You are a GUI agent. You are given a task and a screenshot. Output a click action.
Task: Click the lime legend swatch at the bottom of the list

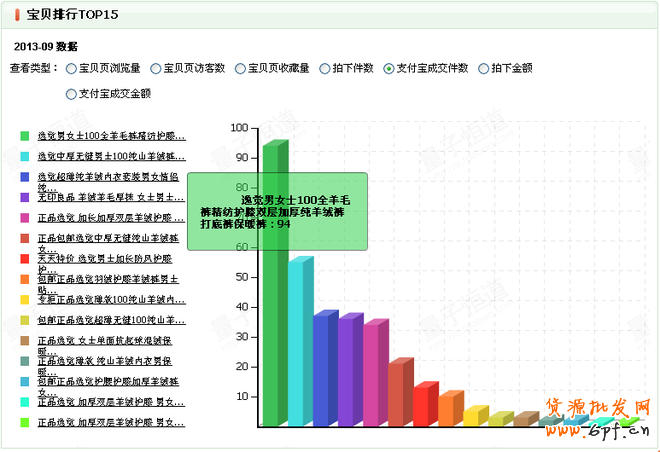point(24,423)
